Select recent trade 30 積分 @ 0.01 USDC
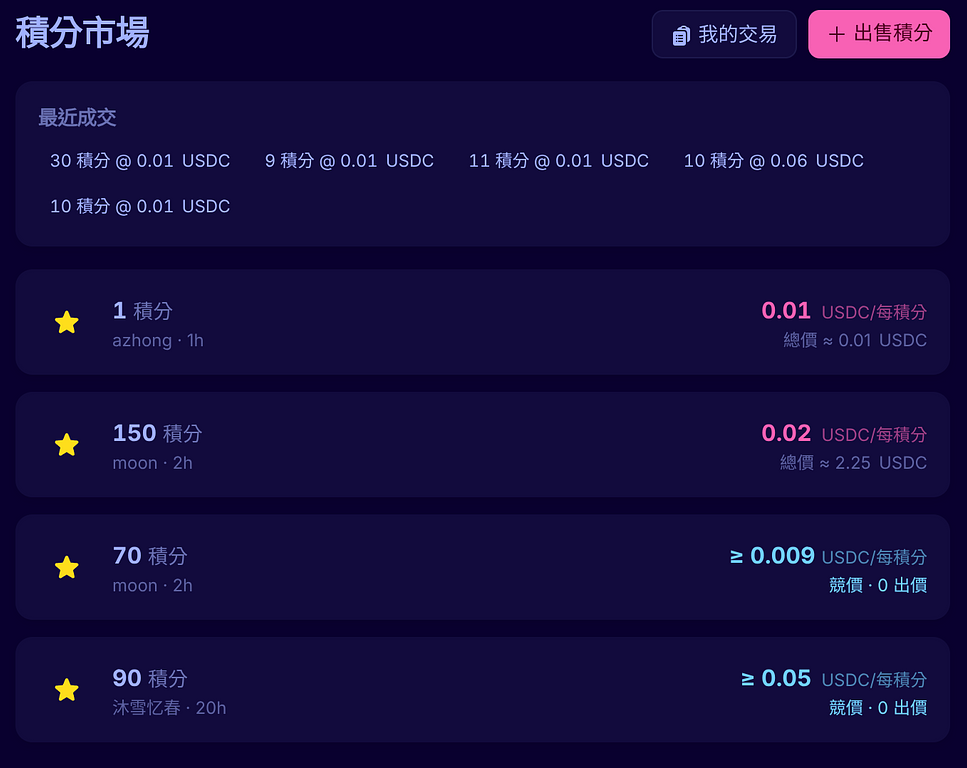Image resolution: width=967 pixels, height=768 pixels. [140, 161]
